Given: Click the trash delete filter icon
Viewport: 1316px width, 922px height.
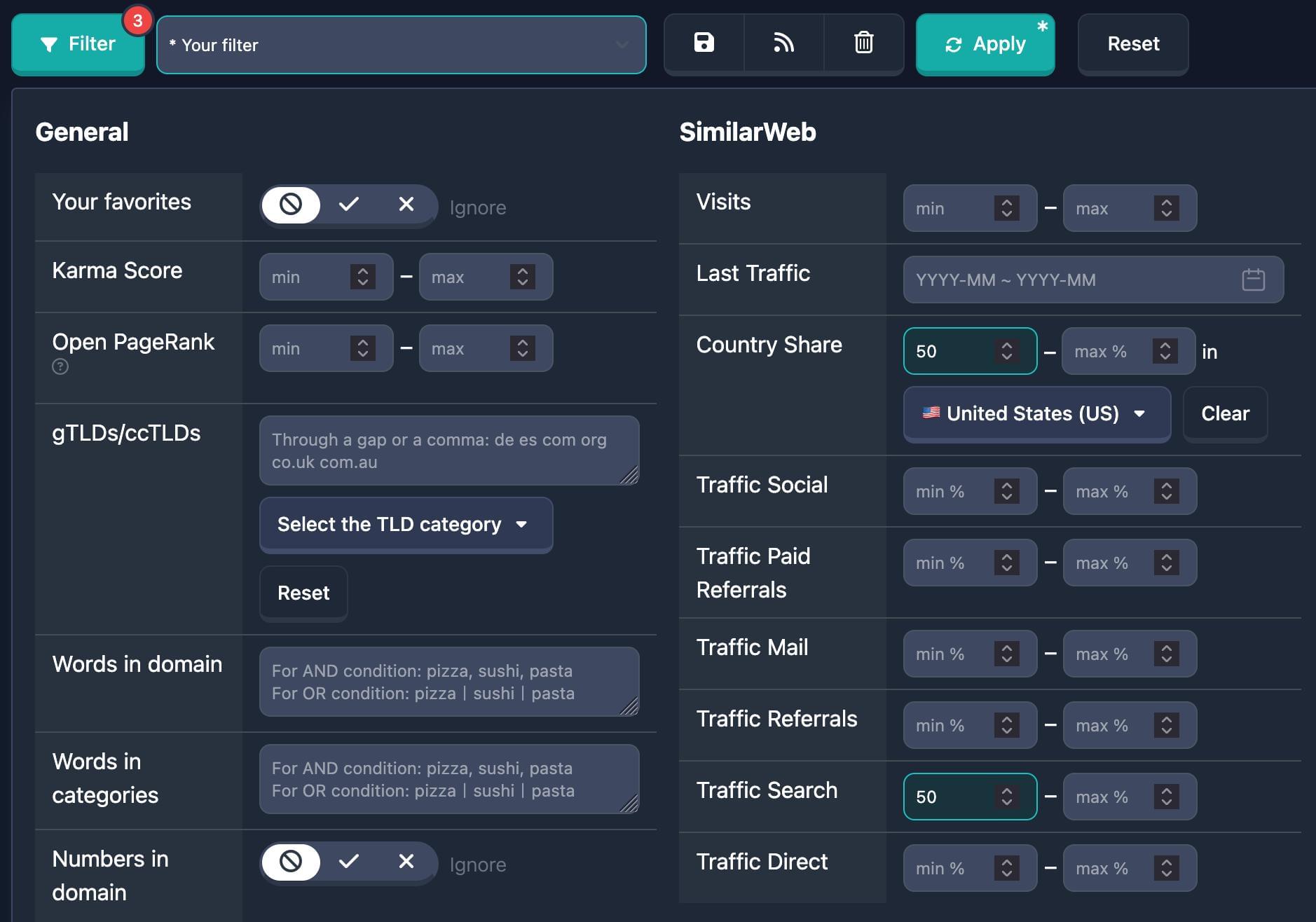Looking at the screenshot, I should pos(863,43).
